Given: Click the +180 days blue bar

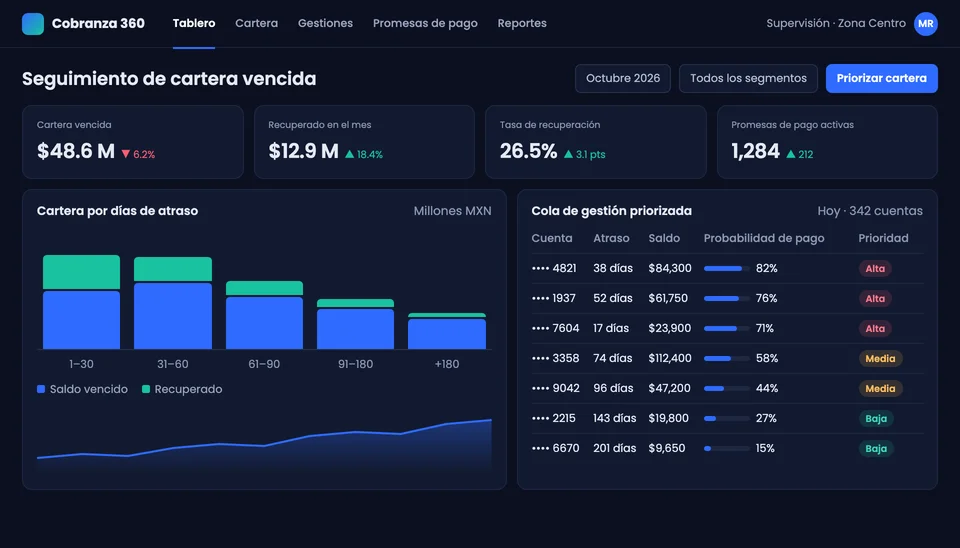Looking at the screenshot, I should coord(447,334).
